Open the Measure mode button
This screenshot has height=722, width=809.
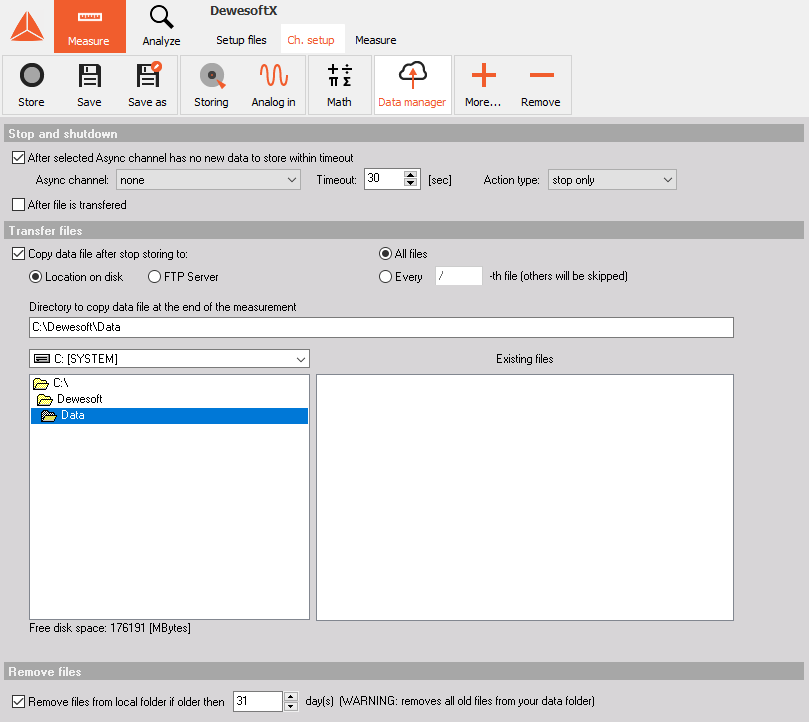coord(89,26)
